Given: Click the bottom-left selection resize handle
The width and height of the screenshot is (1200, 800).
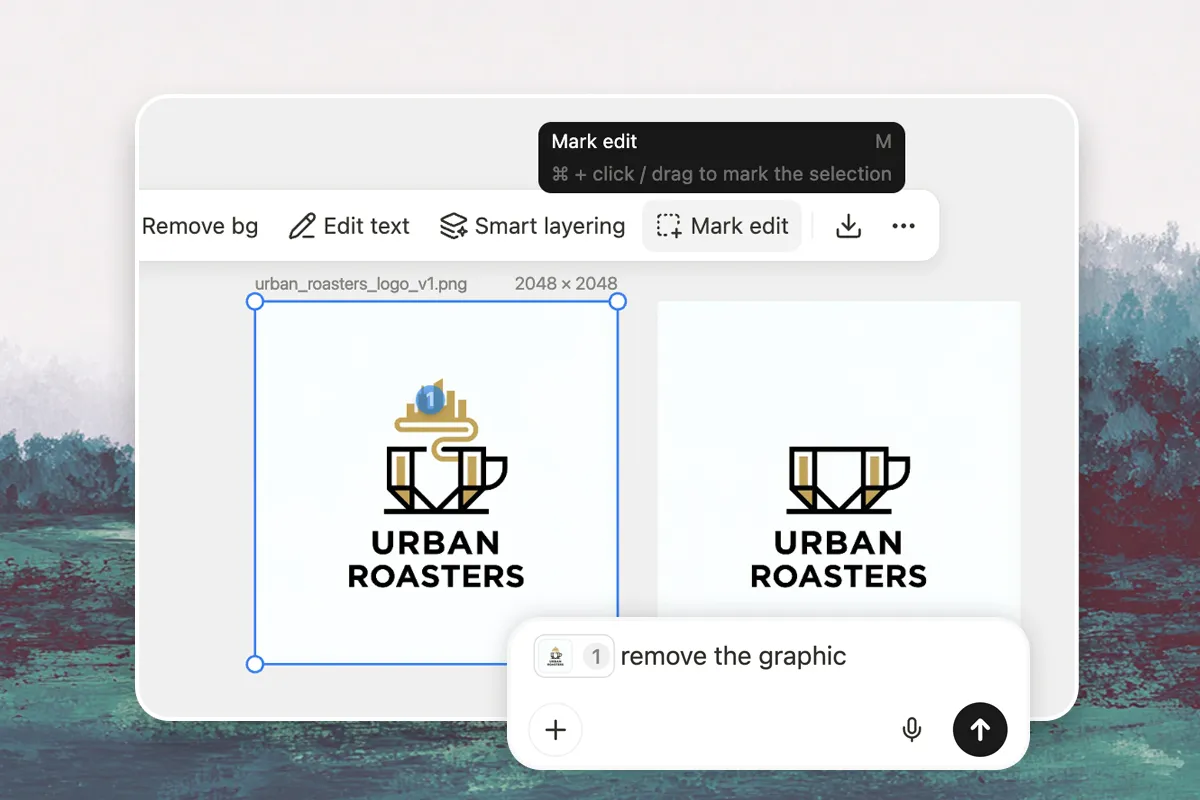Looking at the screenshot, I should point(255,664).
